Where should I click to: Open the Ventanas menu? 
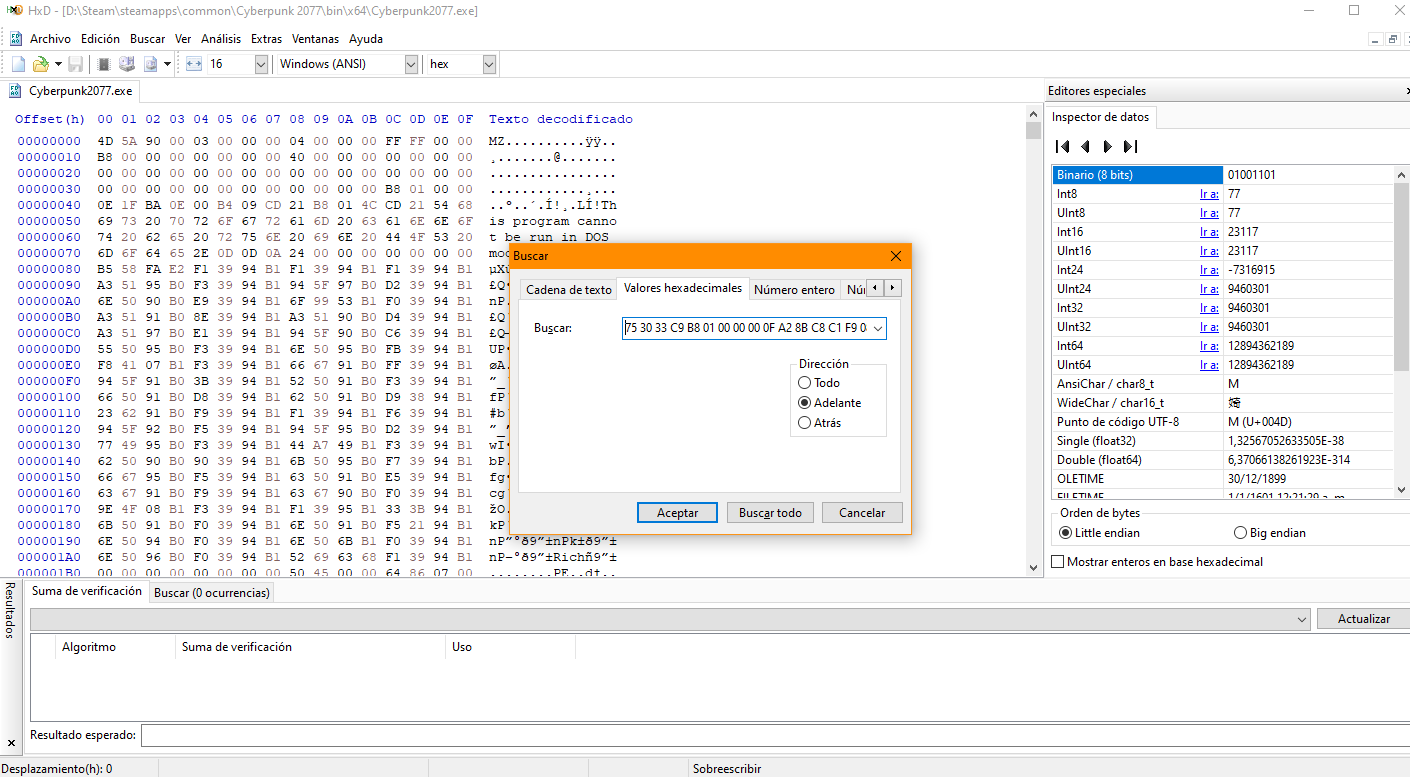[x=315, y=39]
